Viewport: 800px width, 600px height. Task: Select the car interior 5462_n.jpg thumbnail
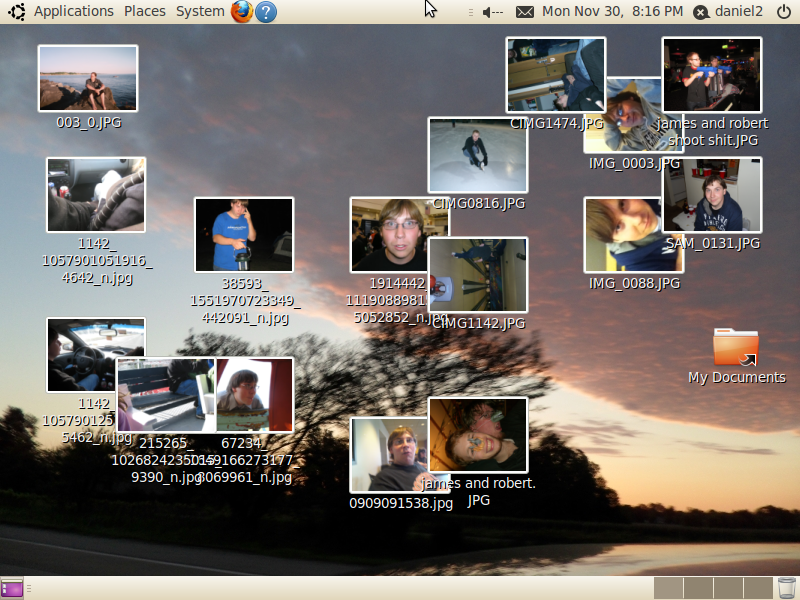[x=82, y=355]
